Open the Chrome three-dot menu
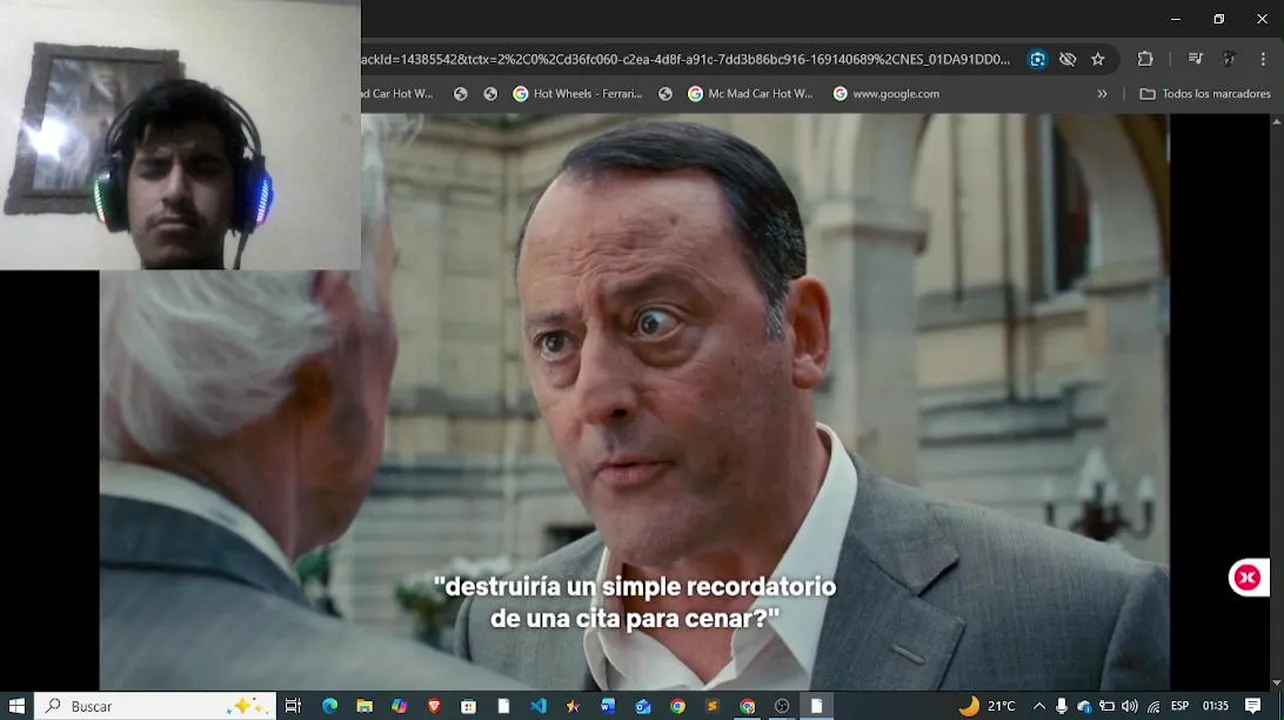 pos(1264,59)
